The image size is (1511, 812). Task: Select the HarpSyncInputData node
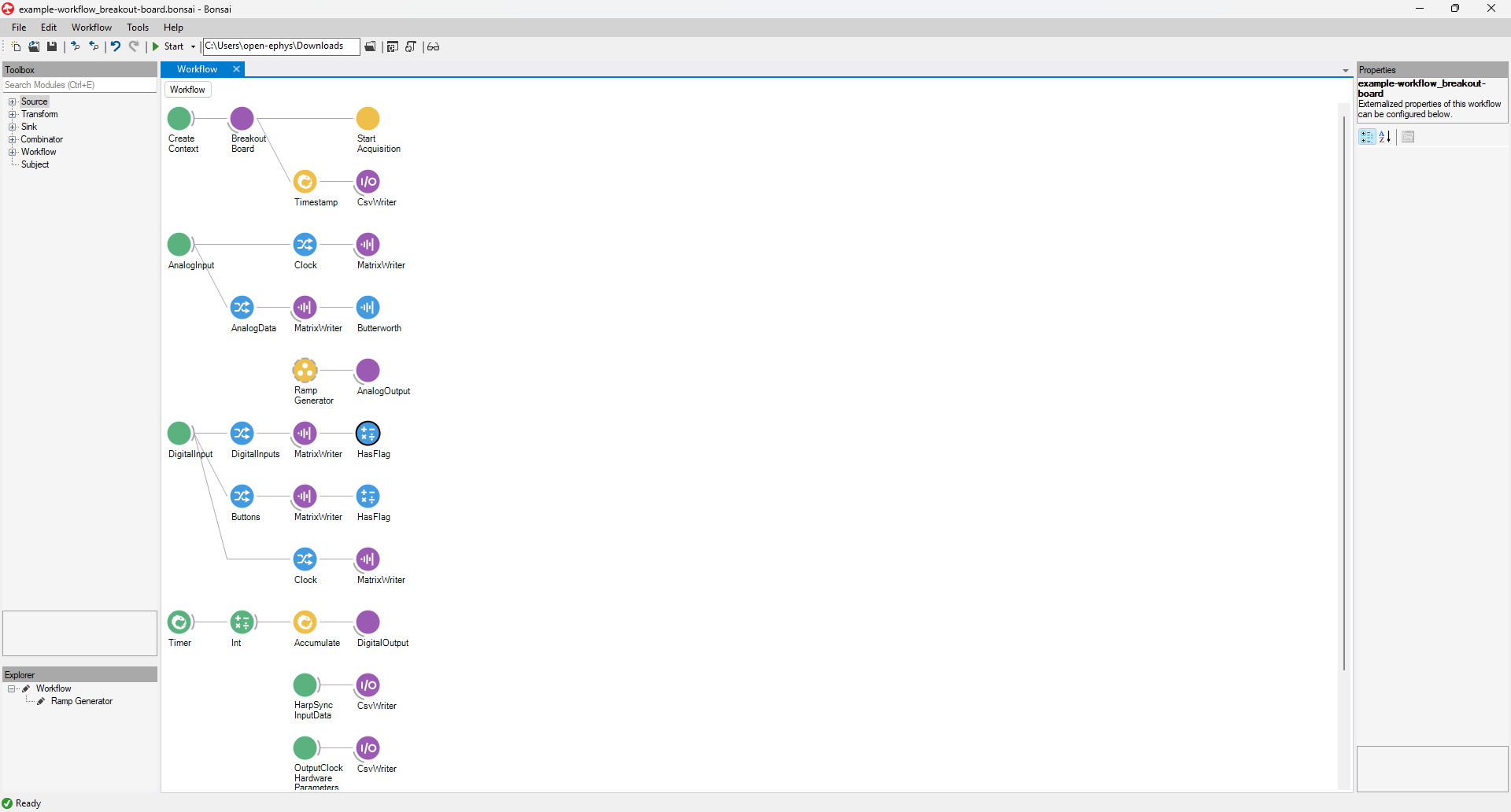[x=305, y=685]
